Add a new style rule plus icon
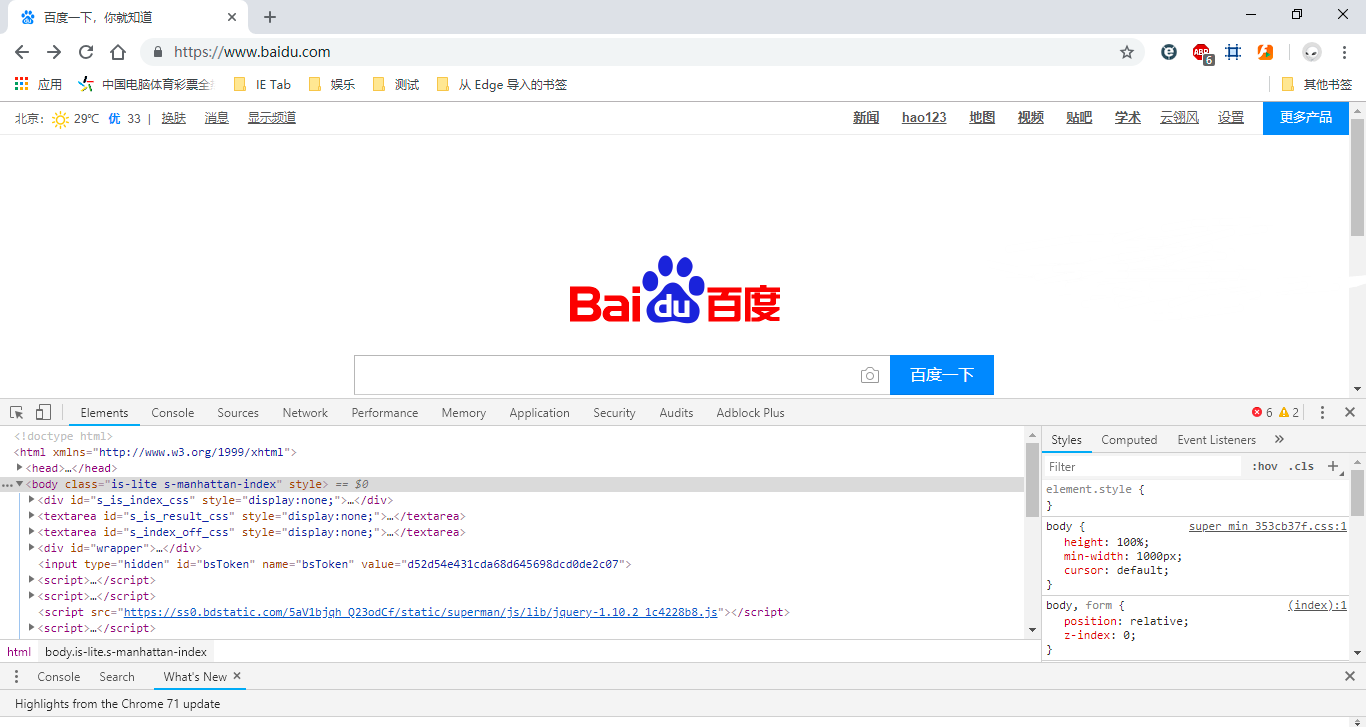Viewport: 1366px width, 727px height. (x=1332, y=466)
